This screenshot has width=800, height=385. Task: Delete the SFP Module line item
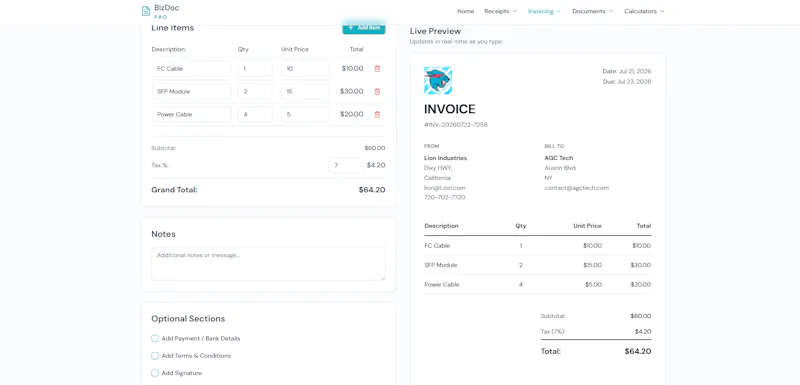(x=378, y=92)
